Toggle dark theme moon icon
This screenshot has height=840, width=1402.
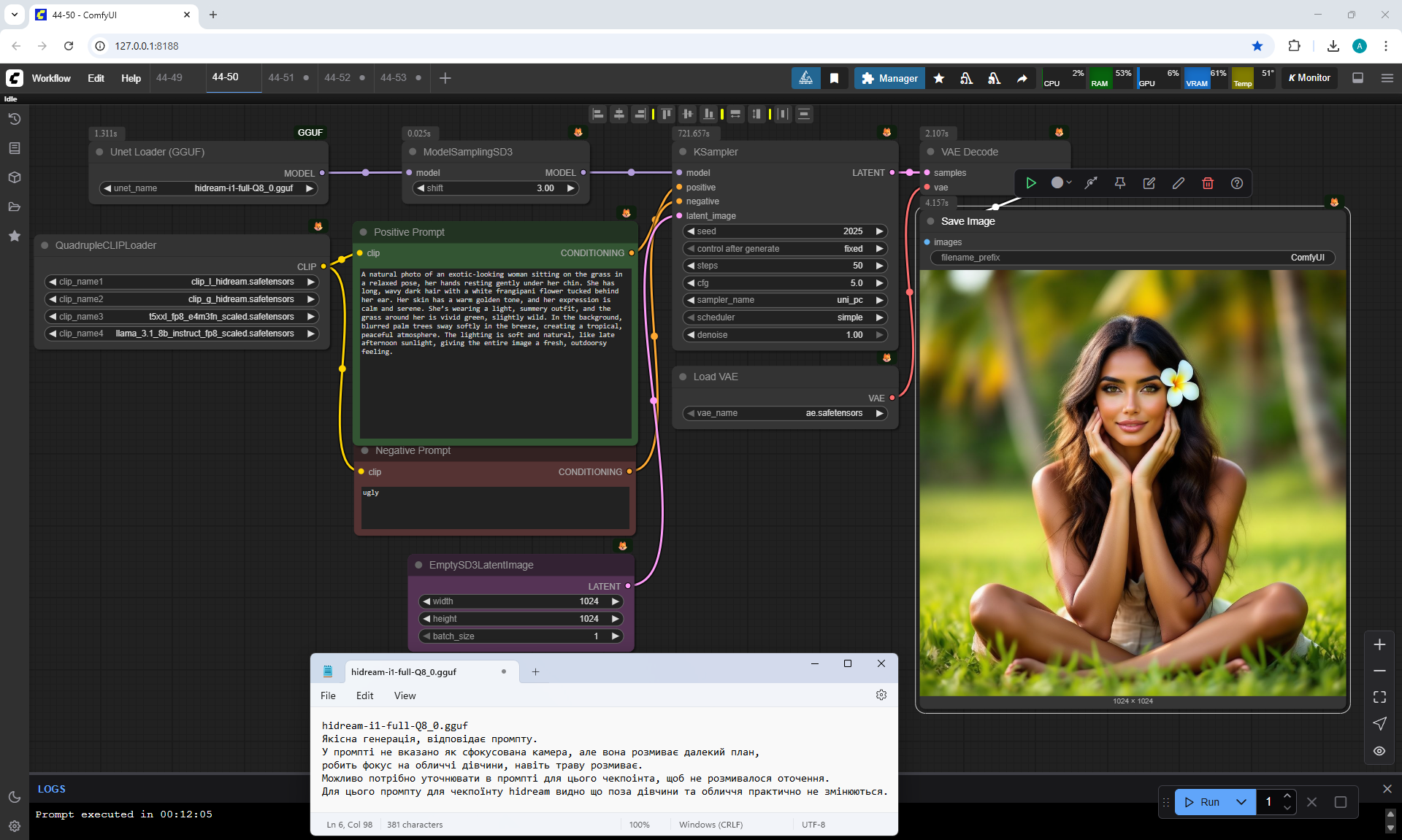[15, 797]
